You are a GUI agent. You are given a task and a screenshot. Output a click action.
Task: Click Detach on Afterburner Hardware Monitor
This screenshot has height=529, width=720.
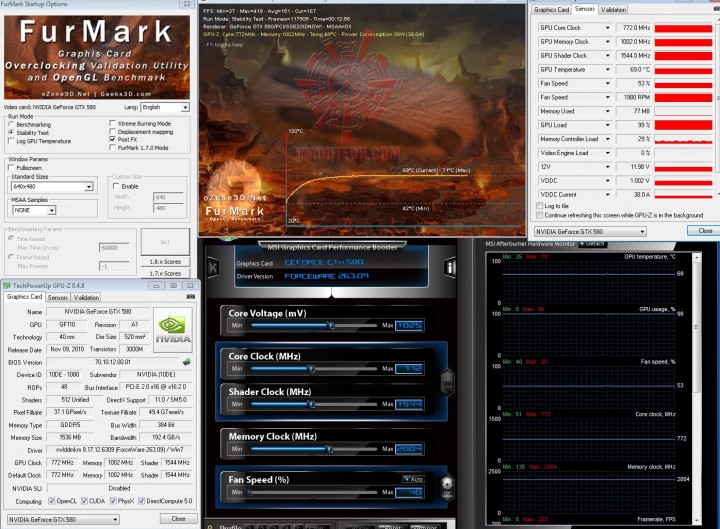(592, 243)
